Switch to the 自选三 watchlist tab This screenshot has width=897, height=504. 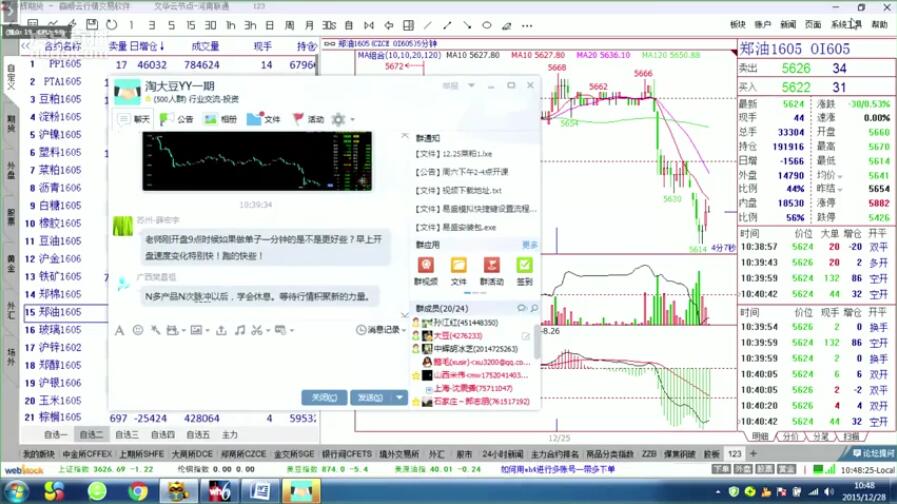tap(127, 435)
